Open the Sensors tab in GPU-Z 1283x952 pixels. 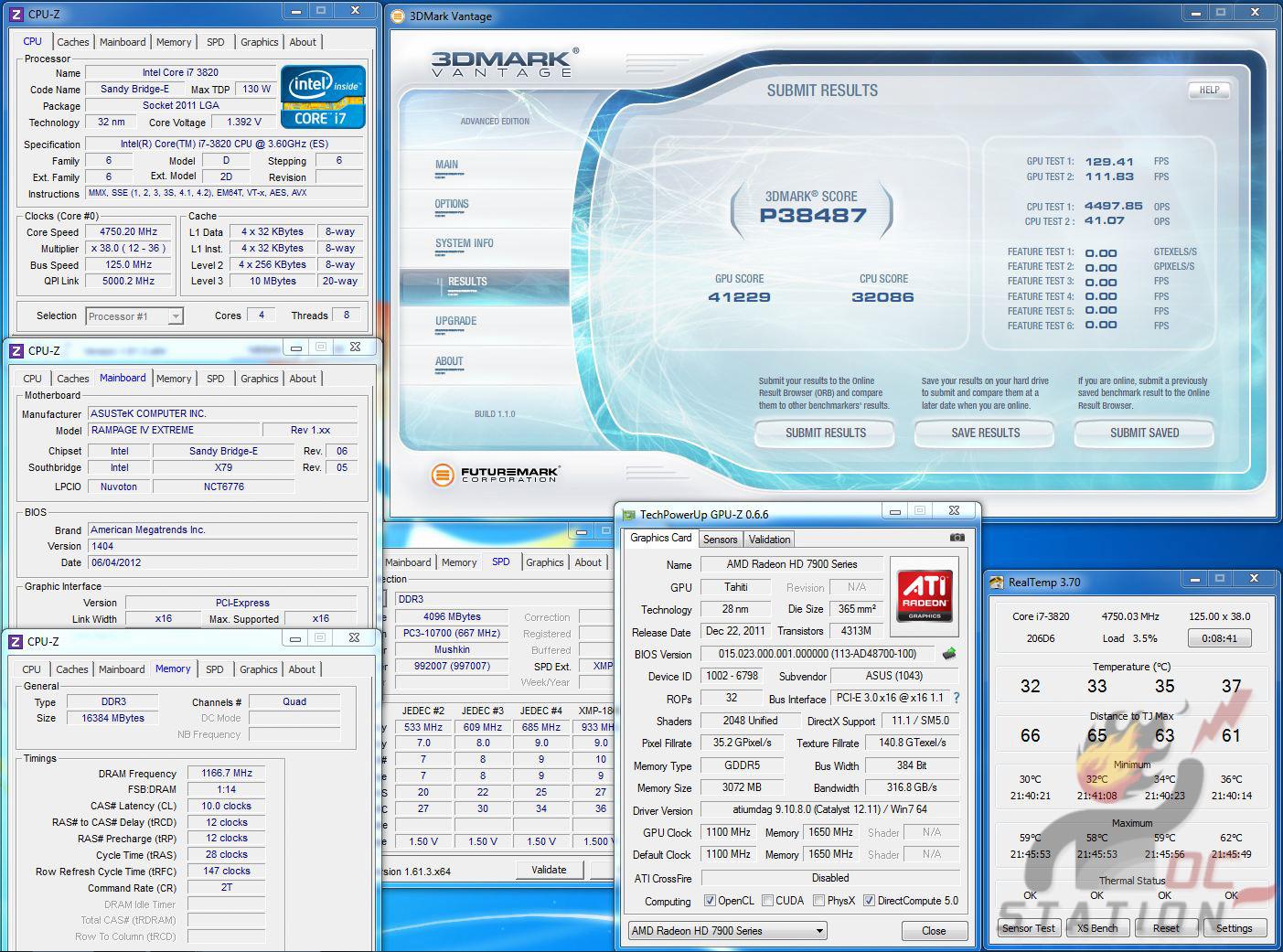click(x=720, y=540)
